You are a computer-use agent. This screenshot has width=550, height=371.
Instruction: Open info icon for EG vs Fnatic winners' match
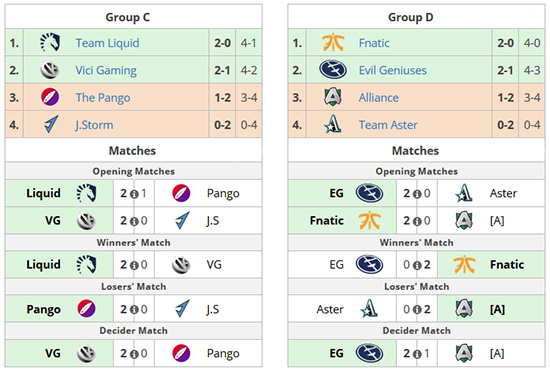pos(417,265)
